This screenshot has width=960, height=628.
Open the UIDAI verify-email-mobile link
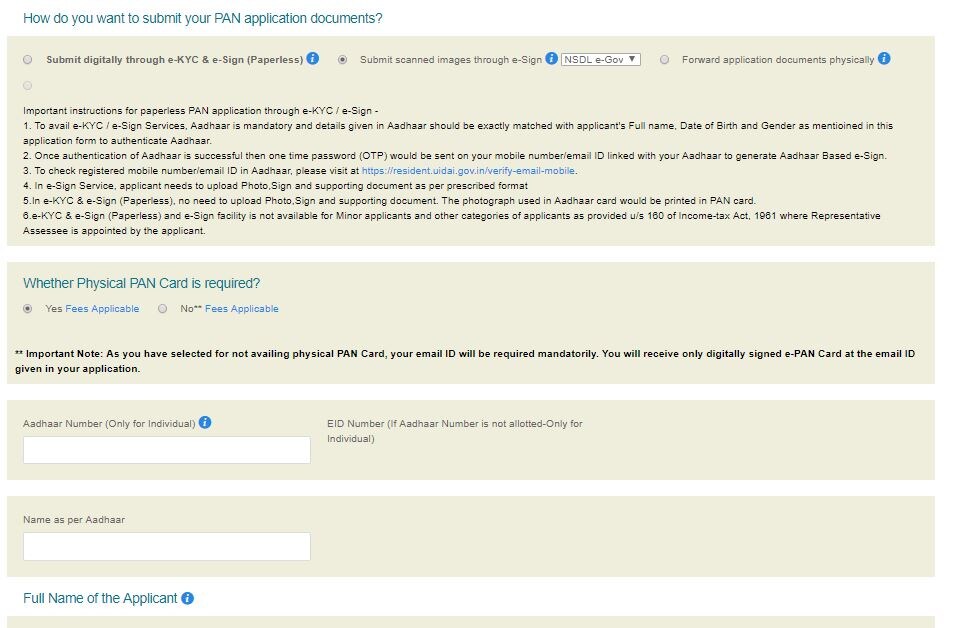(x=468, y=171)
